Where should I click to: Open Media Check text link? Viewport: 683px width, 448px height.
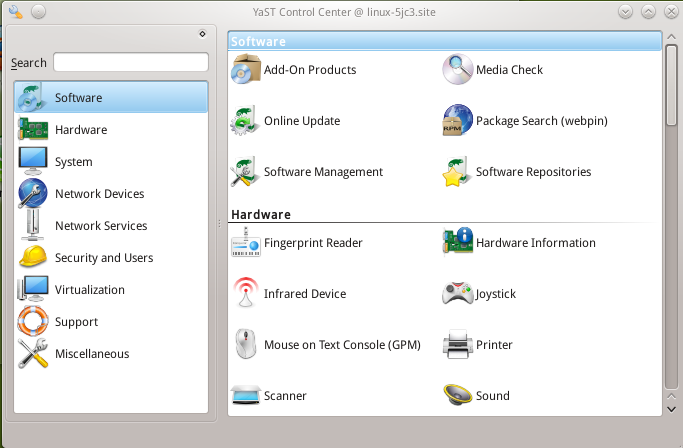pyautogui.click(x=509, y=70)
